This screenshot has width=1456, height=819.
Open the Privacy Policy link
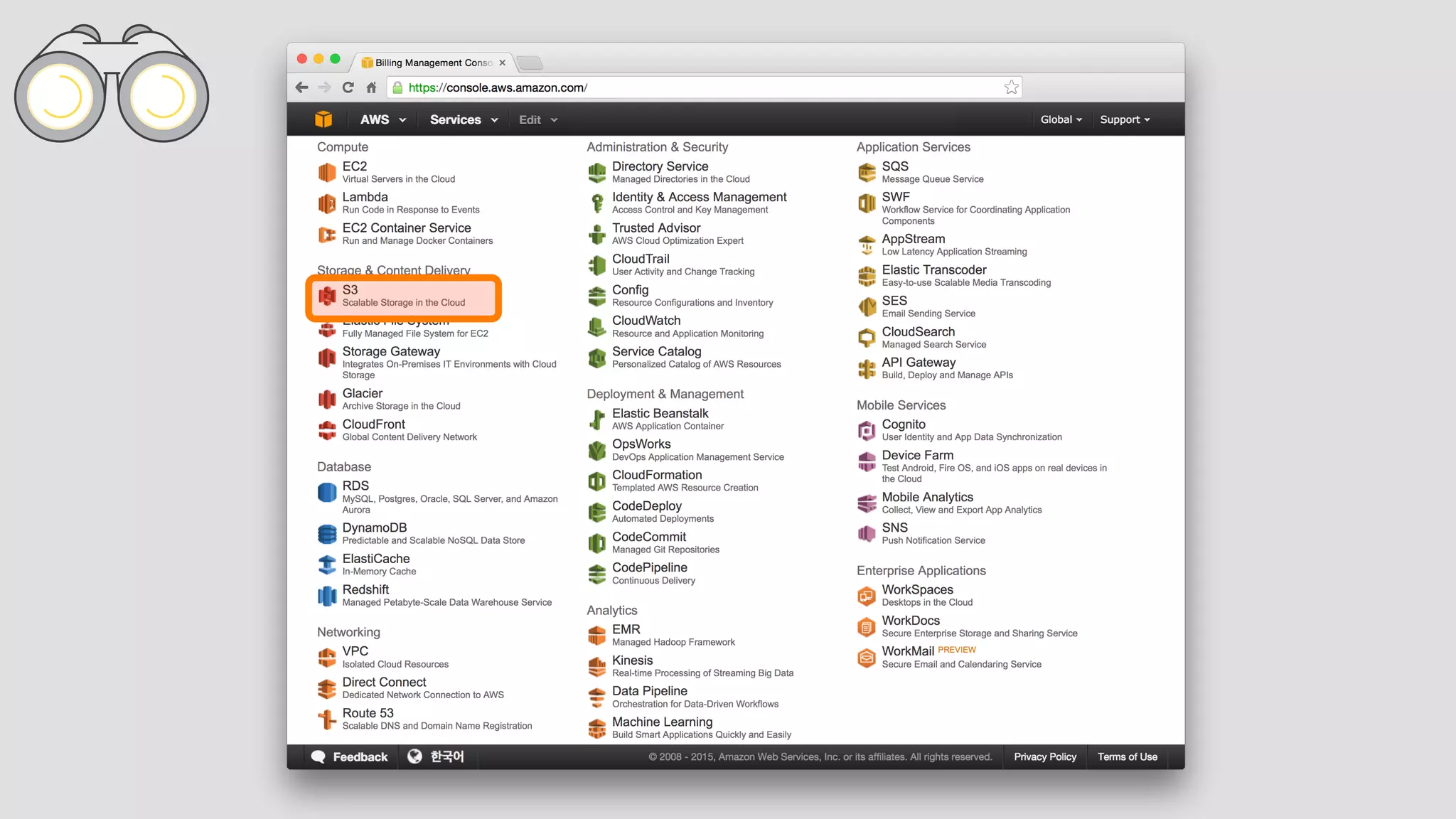pyautogui.click(x=1044, y=756)
